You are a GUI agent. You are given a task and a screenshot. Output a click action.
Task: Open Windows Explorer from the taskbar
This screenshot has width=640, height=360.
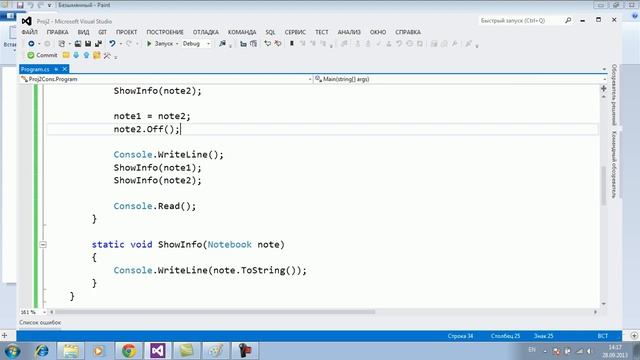(71, 351)
